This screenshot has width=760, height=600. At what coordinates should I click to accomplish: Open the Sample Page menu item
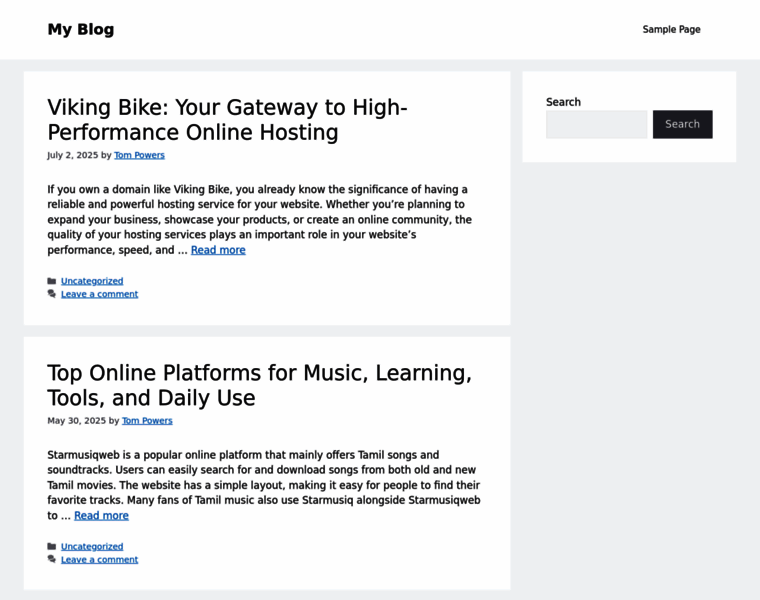pos(671,30)
